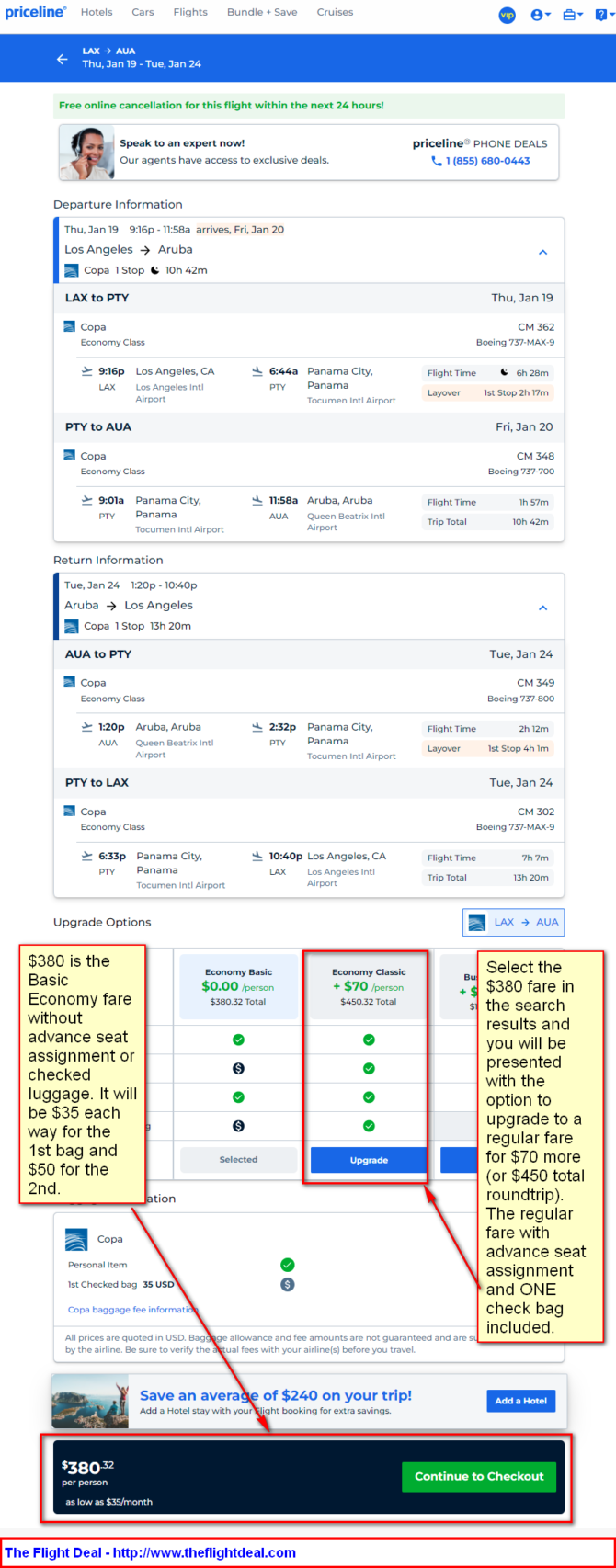The height and width of the screenshot is (1568, 616).
Task: Go to Hotels tab
Action: pyautogui.click(x=97, y=13)
